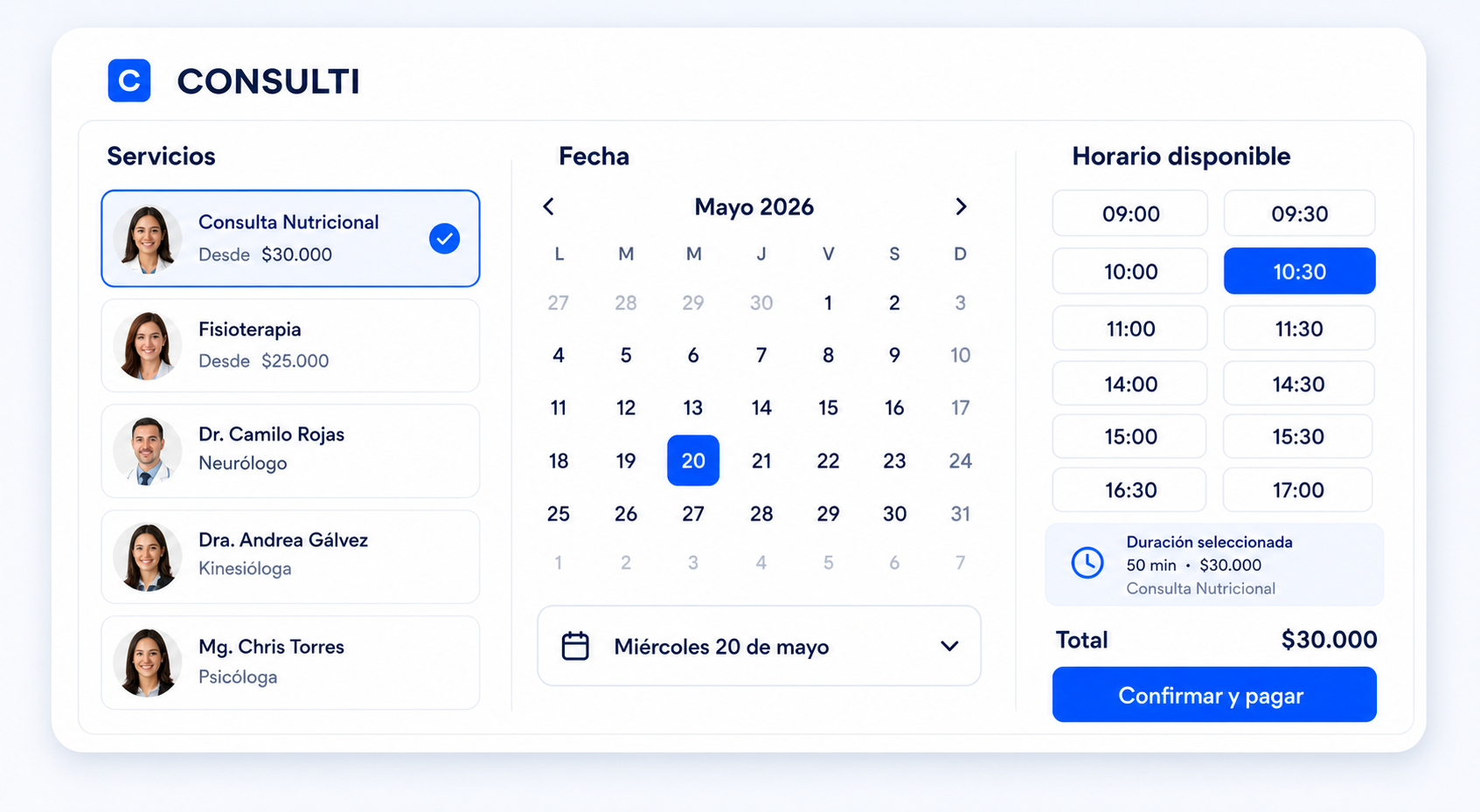Open the Miércoles 20 de mayo date selector
This screenshot has width=1480, height=812.
pos(759,646)
